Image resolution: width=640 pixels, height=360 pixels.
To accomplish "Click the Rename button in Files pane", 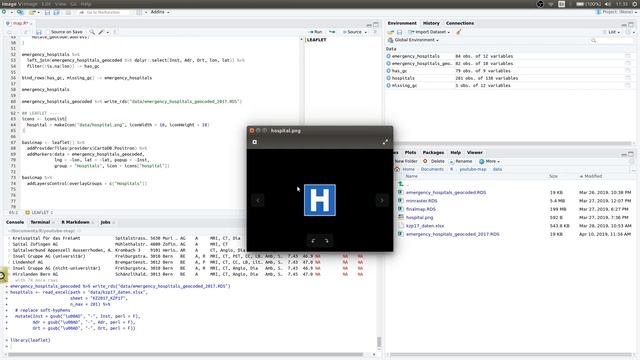I will (x=460, y=161).
